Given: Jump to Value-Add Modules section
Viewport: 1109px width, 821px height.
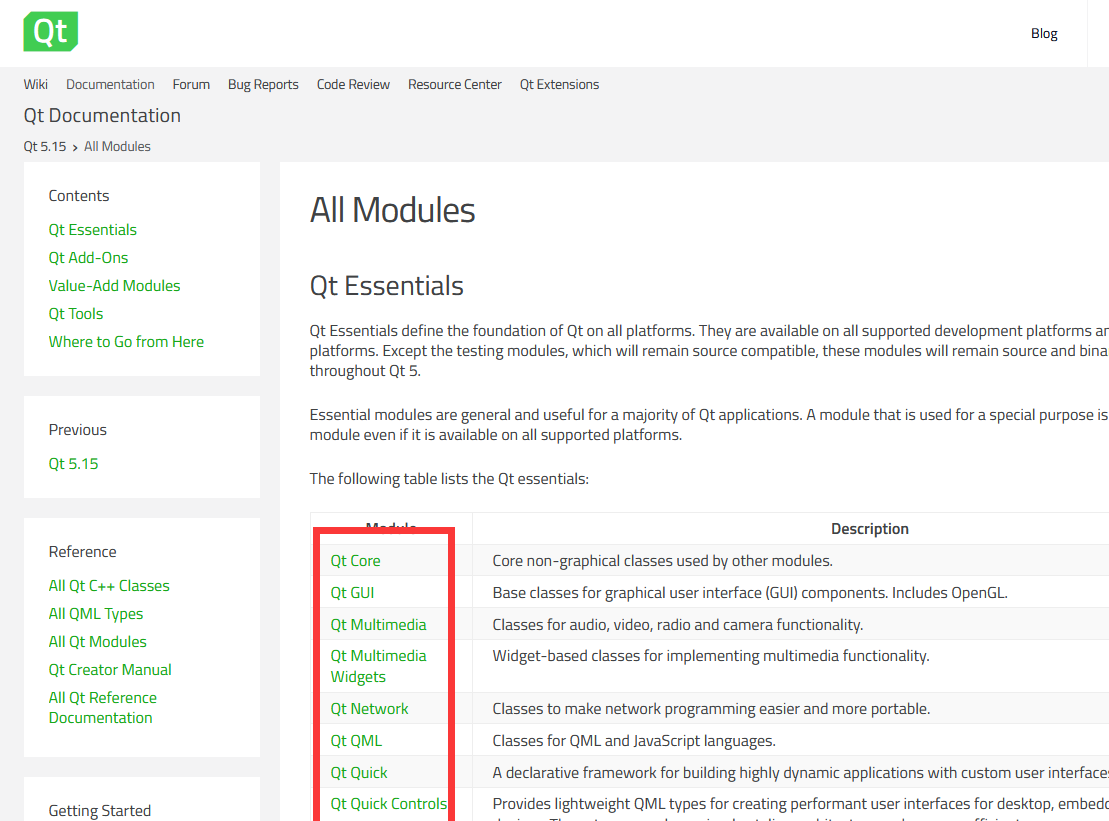Looking at the screenshot, I should click(x=115, y=286).
